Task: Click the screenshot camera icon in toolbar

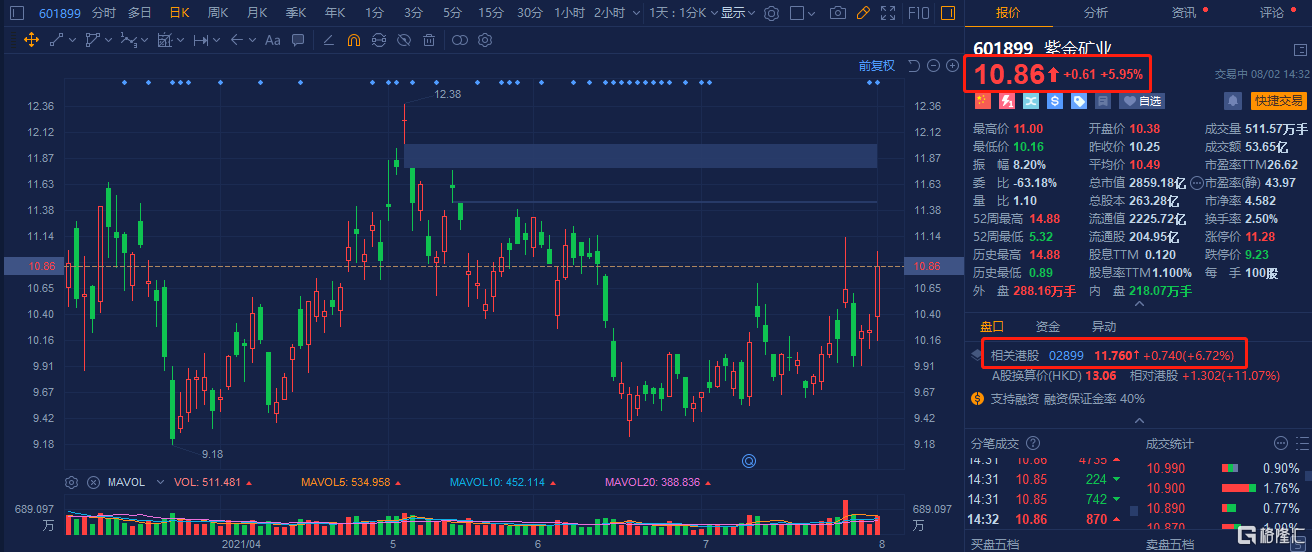Action: 838,13
